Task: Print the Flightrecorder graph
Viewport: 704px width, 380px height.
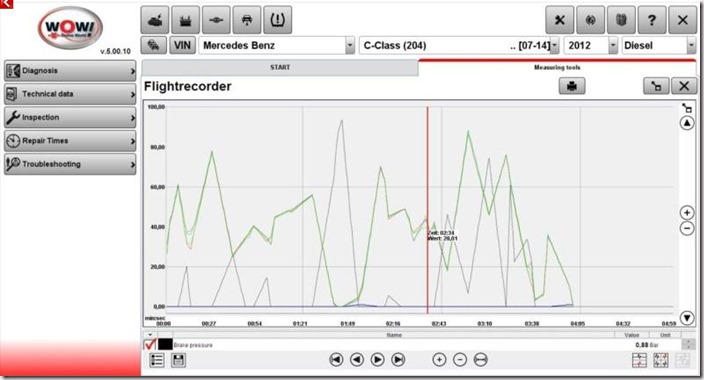Action: (x=572, y=86)
